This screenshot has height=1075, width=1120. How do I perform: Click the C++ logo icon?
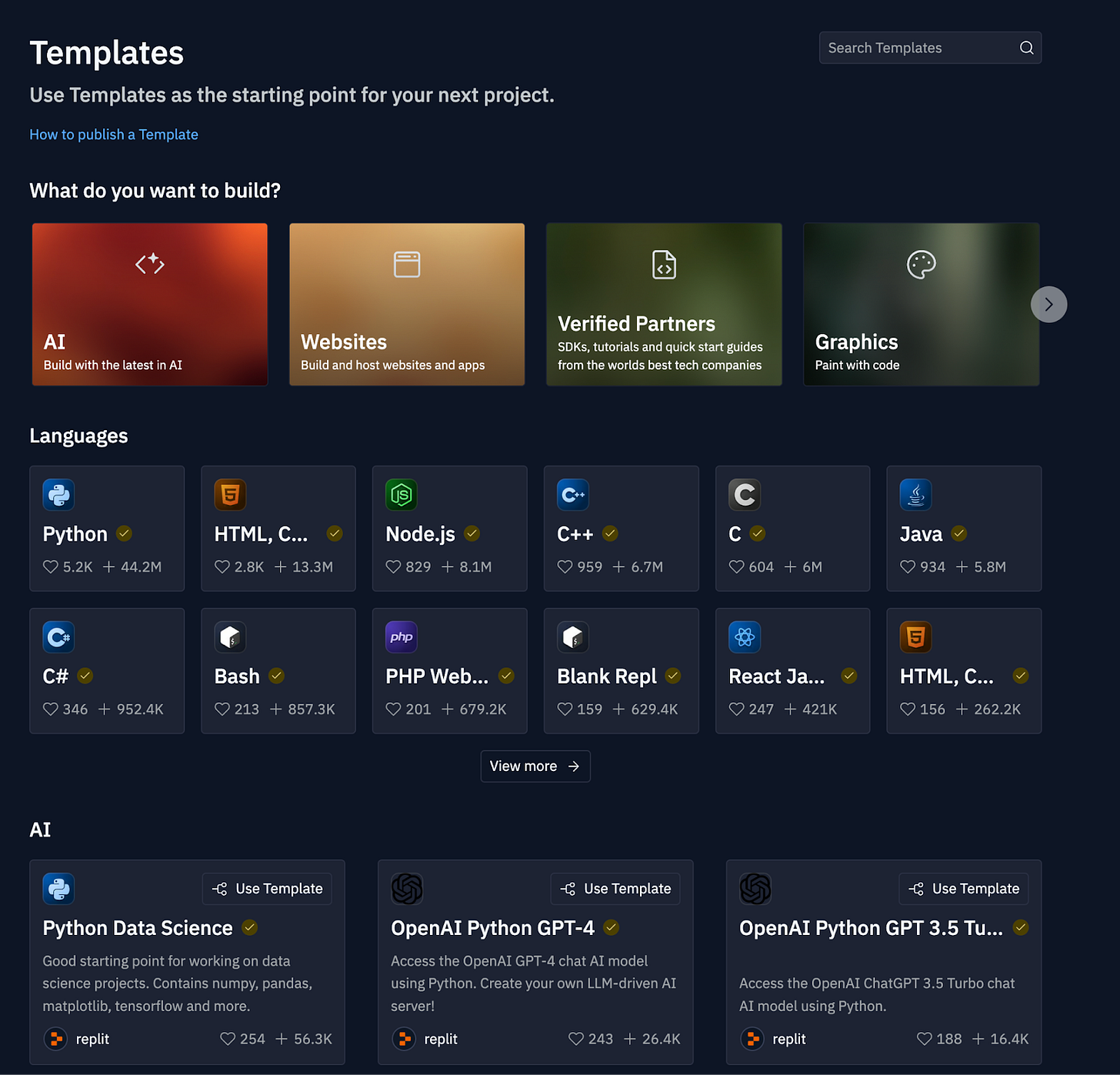coord(573,495)
